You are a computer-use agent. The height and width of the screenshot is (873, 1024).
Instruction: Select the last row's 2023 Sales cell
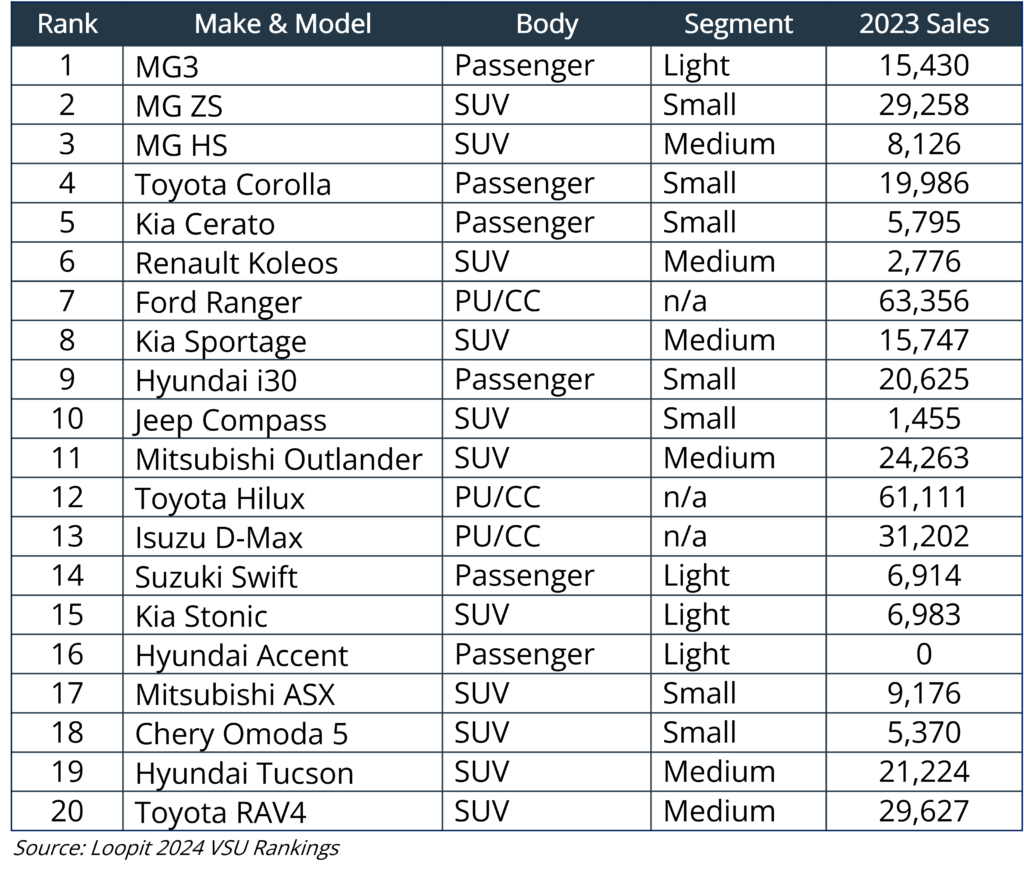[924, 811]
